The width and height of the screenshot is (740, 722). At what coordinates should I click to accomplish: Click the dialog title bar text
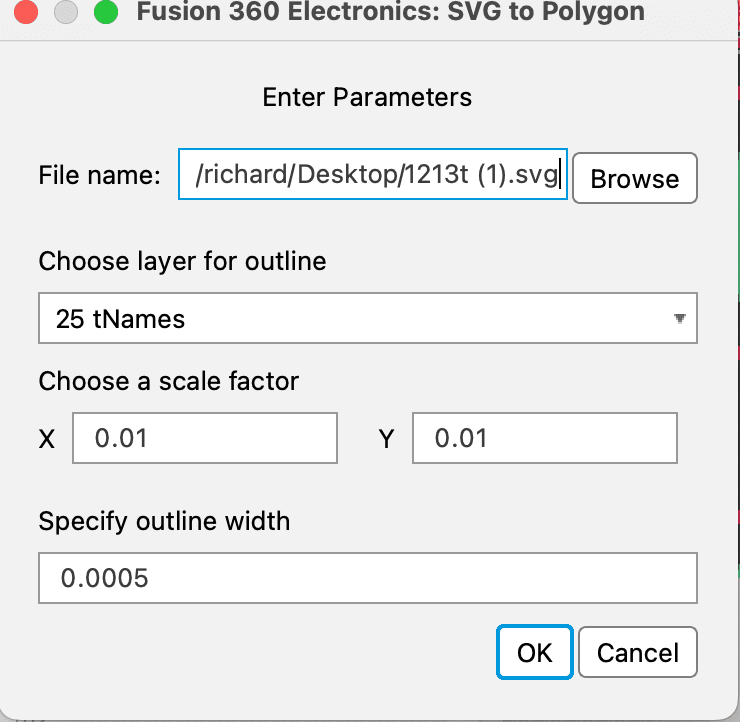390,11
